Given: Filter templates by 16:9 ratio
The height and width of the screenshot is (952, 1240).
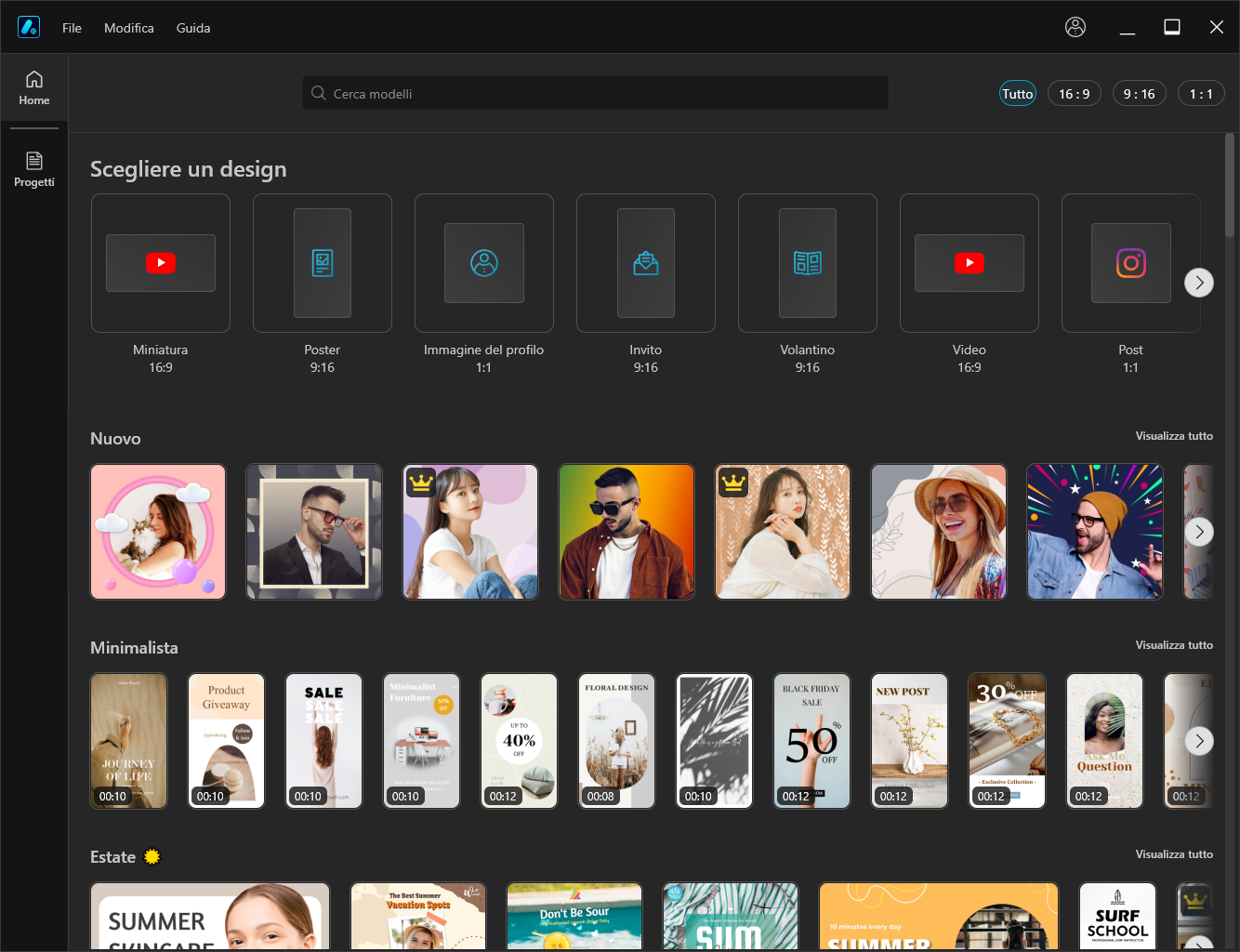Looking at the screenshot, I should coord(1075,93).
